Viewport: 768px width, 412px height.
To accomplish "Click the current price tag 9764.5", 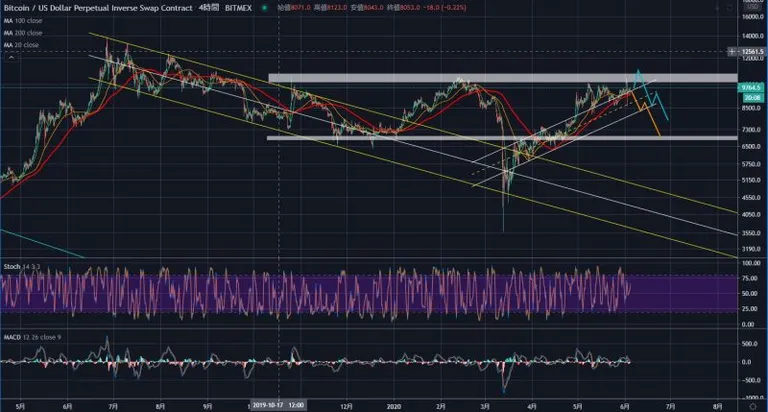I will tap(751, 87).
